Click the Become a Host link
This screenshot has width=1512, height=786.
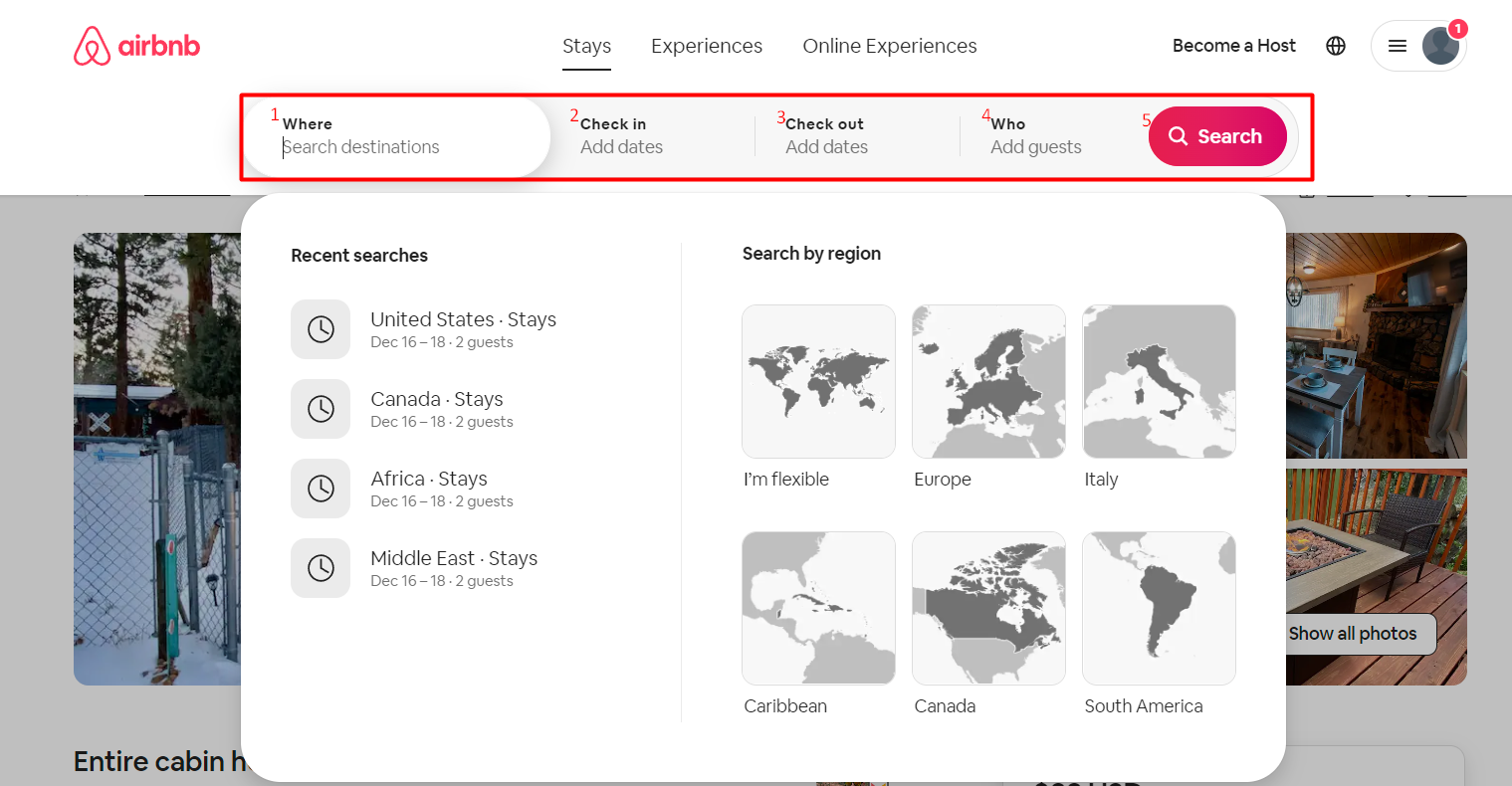pyautogui.click(x=1233, y=46)
